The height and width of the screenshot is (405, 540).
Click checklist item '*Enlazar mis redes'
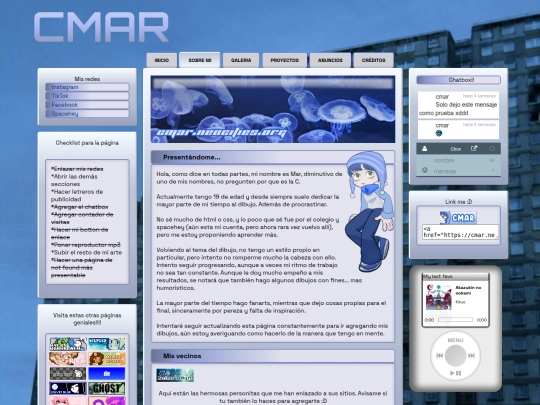pos(77,169)
